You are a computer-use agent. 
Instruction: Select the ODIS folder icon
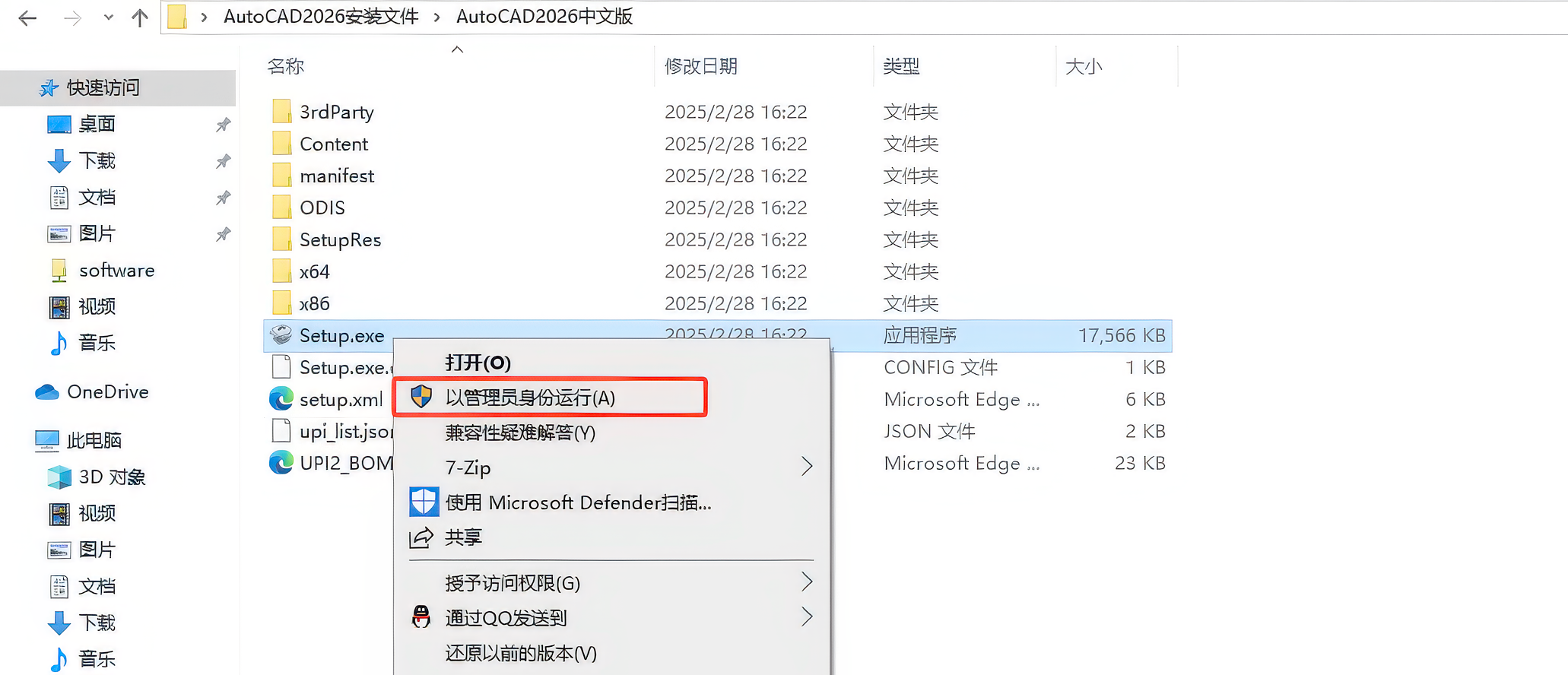[x=281, y=208]
